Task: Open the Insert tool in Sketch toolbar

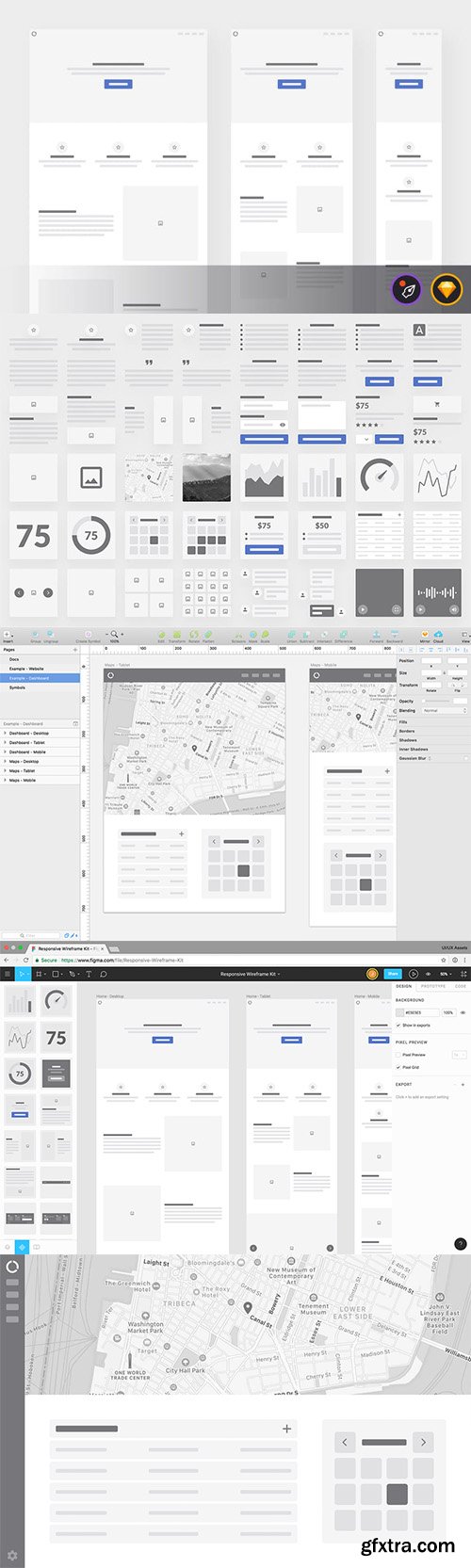Action: 7,635
